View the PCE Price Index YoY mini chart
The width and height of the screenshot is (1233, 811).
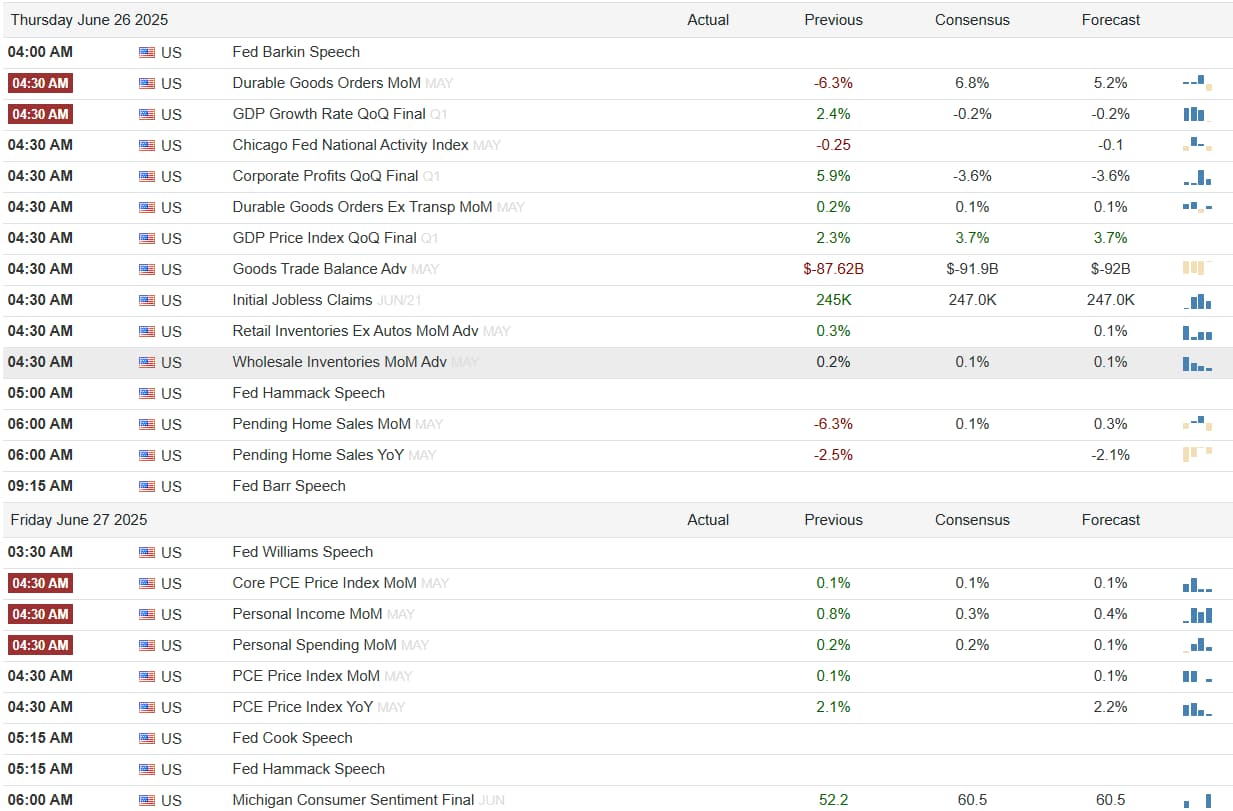pos(1197,707)
